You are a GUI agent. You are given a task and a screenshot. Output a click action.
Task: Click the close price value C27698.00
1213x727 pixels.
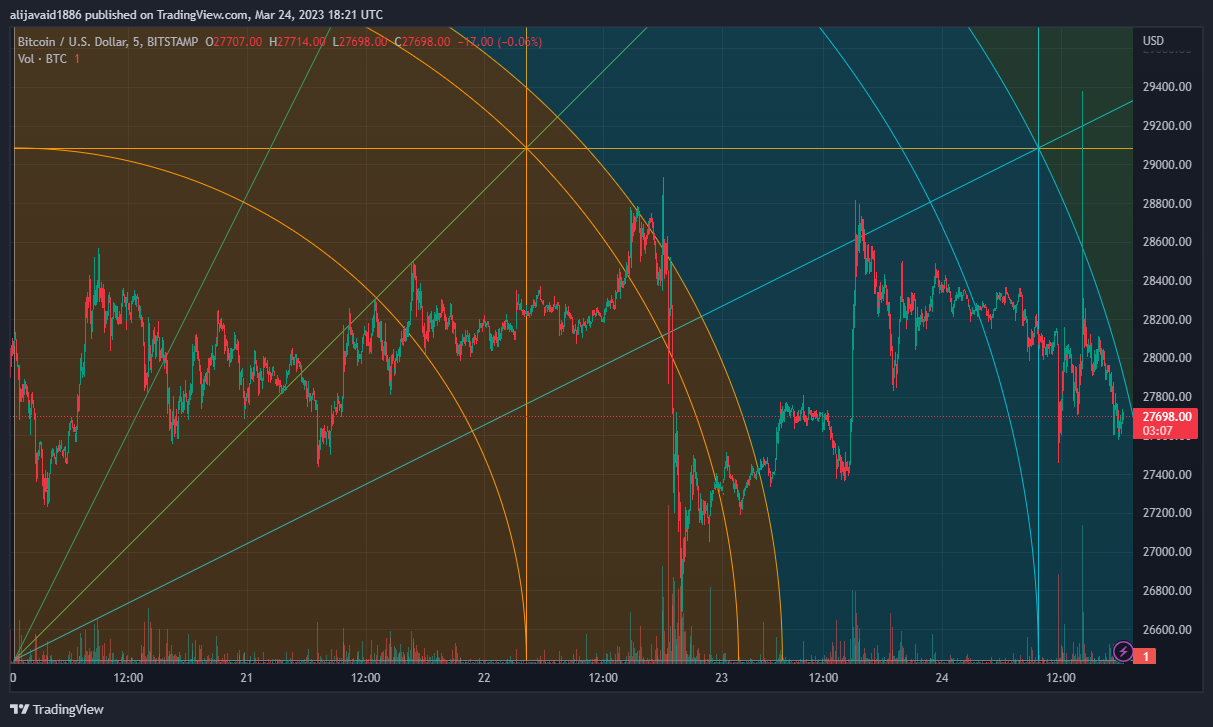click(x=423, y=41)
